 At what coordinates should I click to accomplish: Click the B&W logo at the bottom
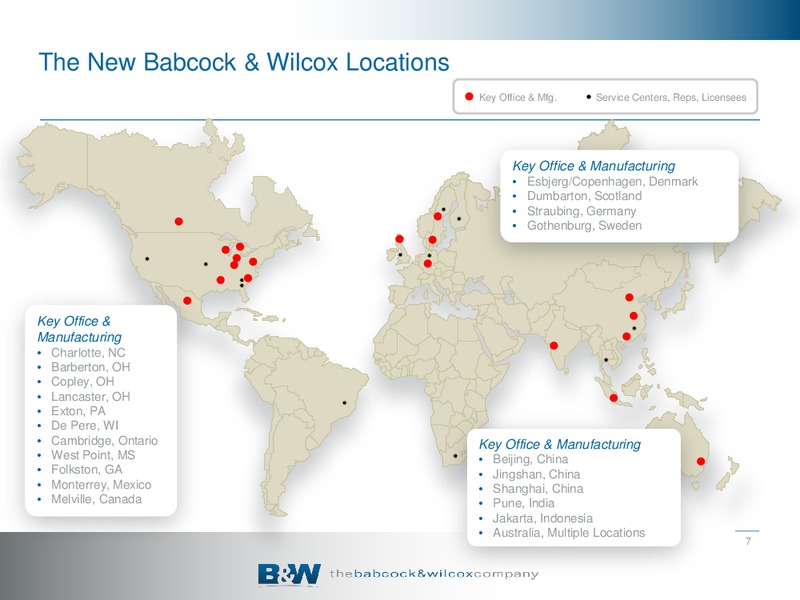[289, 574]
